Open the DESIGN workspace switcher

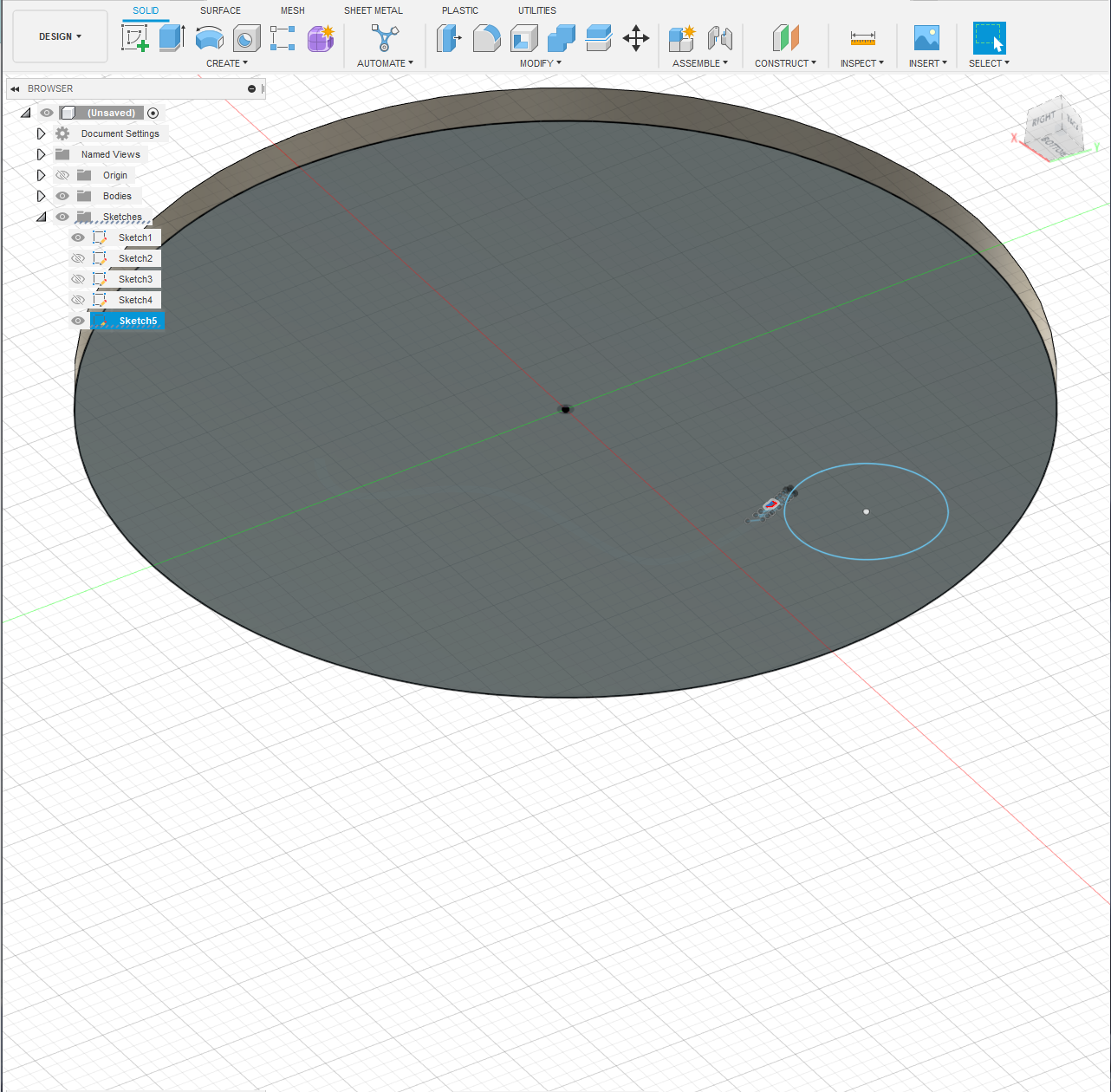coord(60,36)
